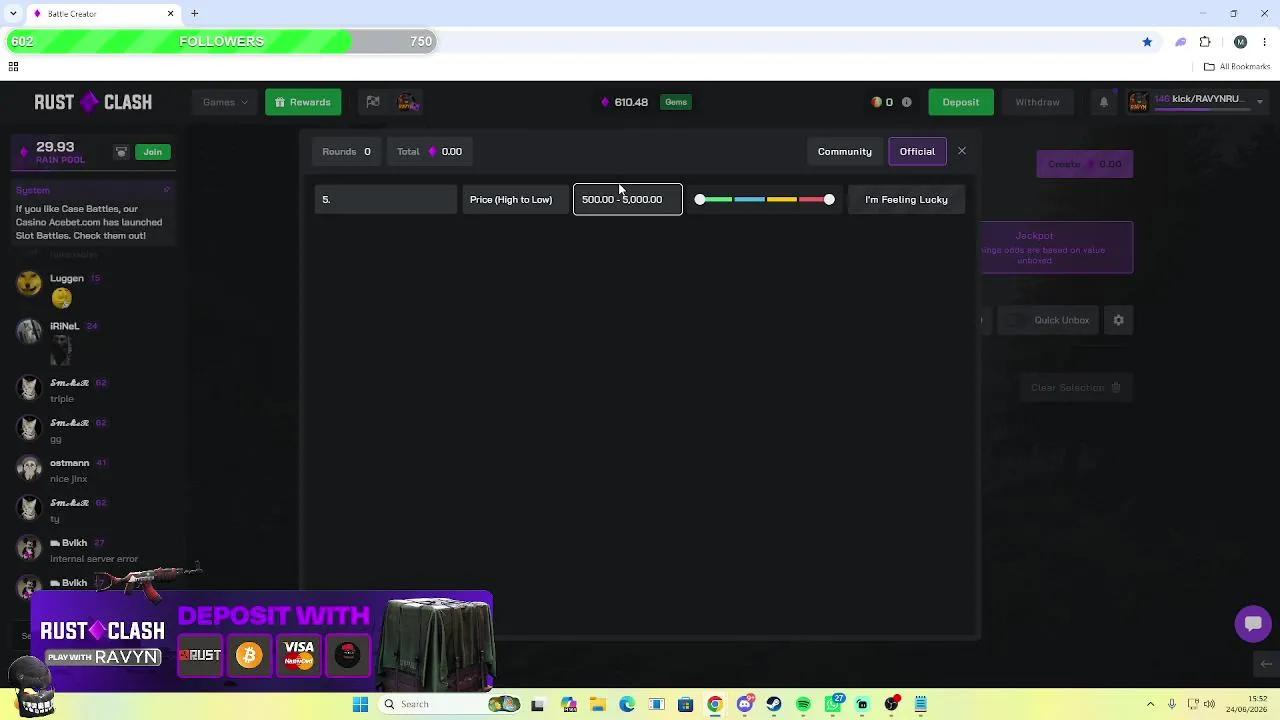Open a new browser tab

195,13
